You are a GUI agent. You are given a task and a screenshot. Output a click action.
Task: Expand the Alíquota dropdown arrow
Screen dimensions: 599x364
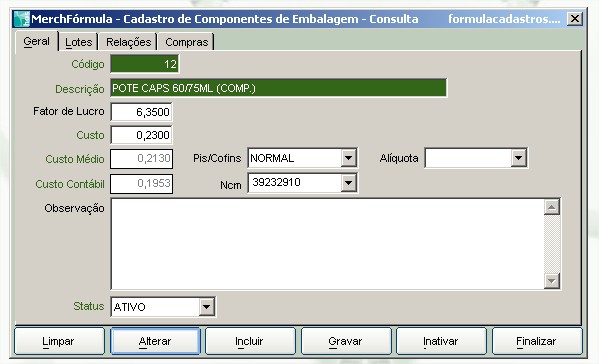pos(518,158)
